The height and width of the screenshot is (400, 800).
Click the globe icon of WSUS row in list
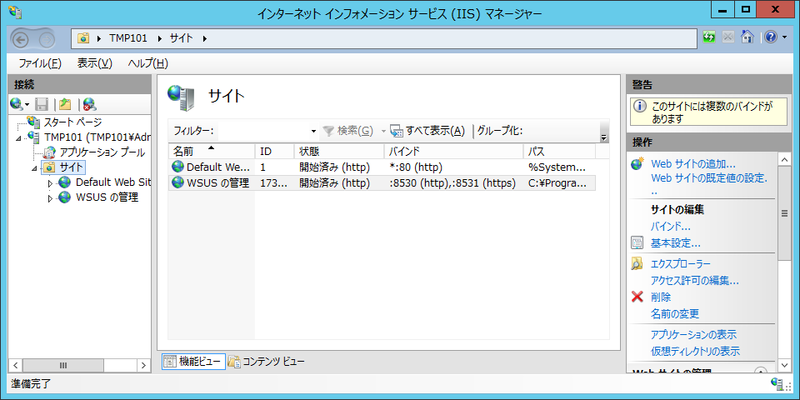click(x=178, y=182)
